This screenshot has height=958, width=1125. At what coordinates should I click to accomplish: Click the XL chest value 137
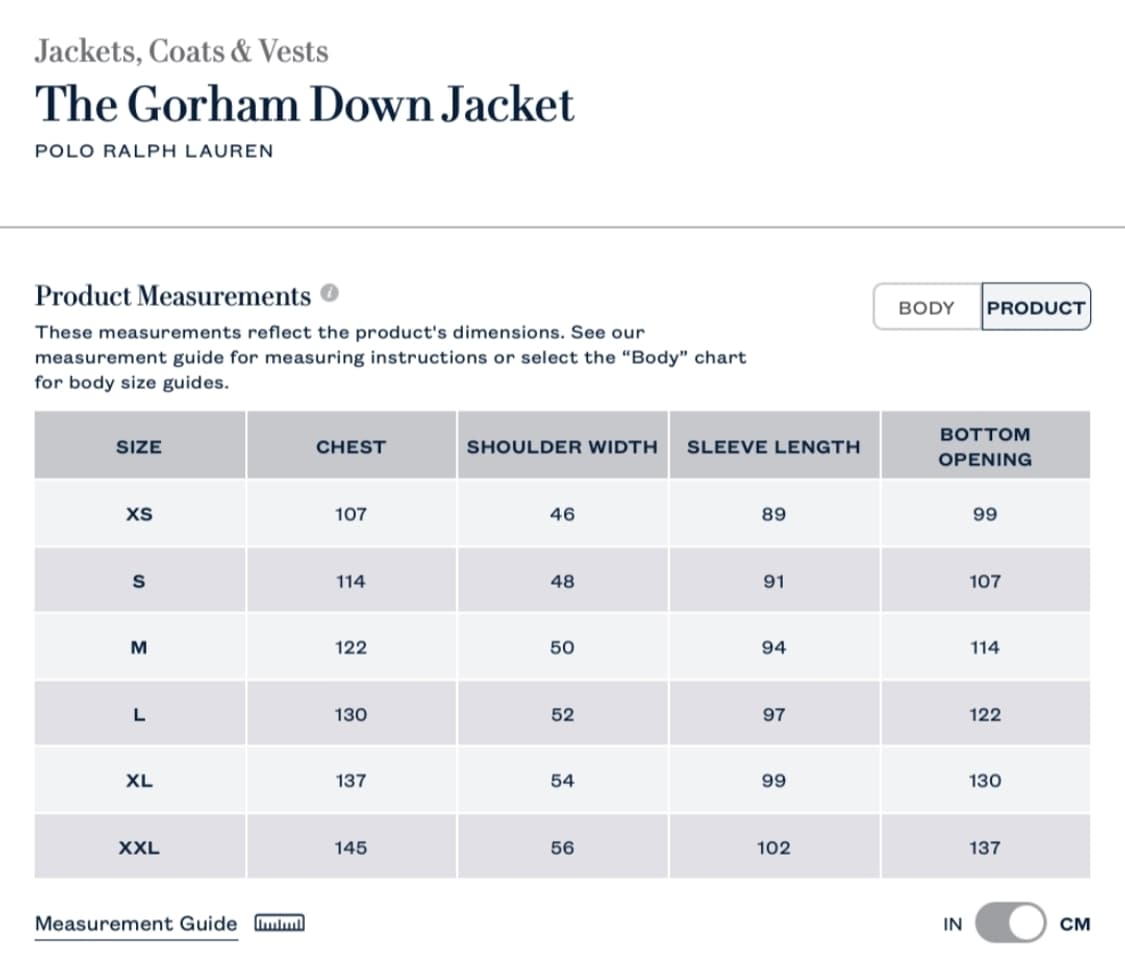[x=351, y=780]
